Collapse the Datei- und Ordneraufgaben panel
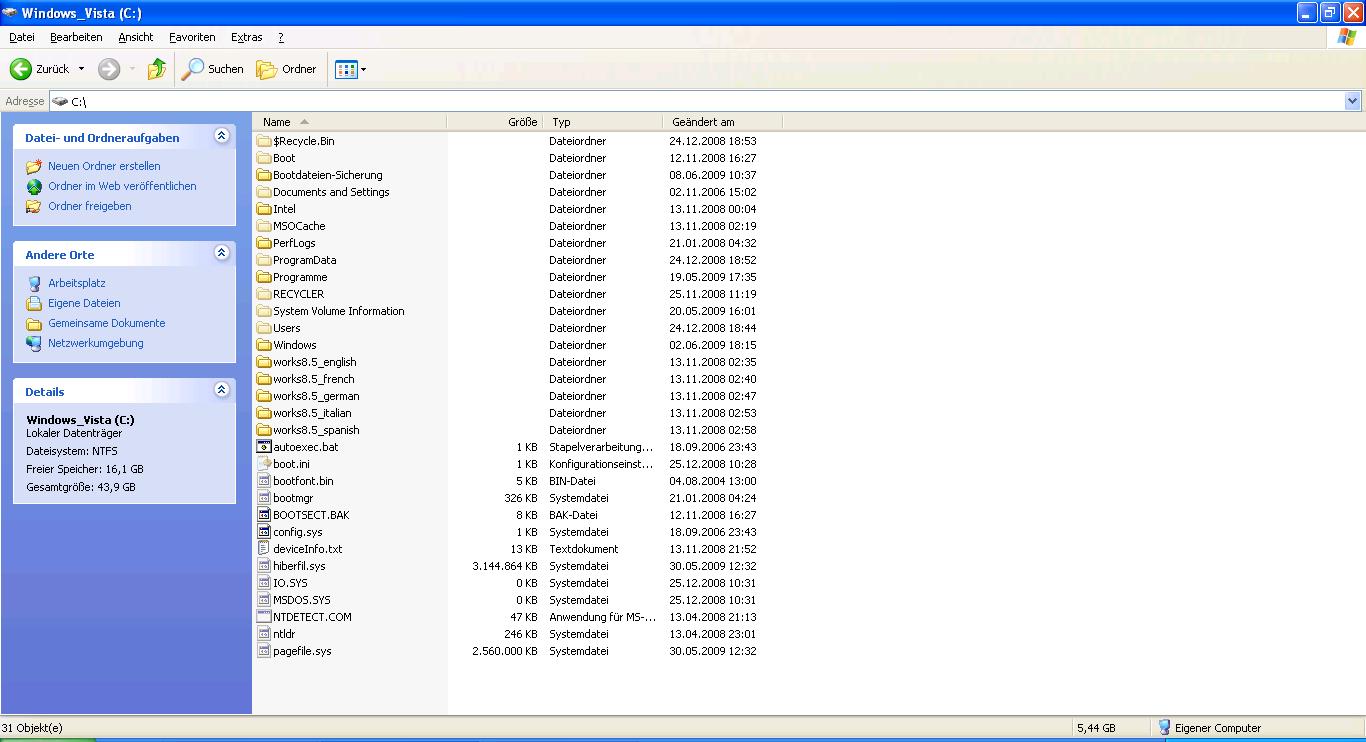Viewport: 1366px width, 742px height. [x=221, y=137]
